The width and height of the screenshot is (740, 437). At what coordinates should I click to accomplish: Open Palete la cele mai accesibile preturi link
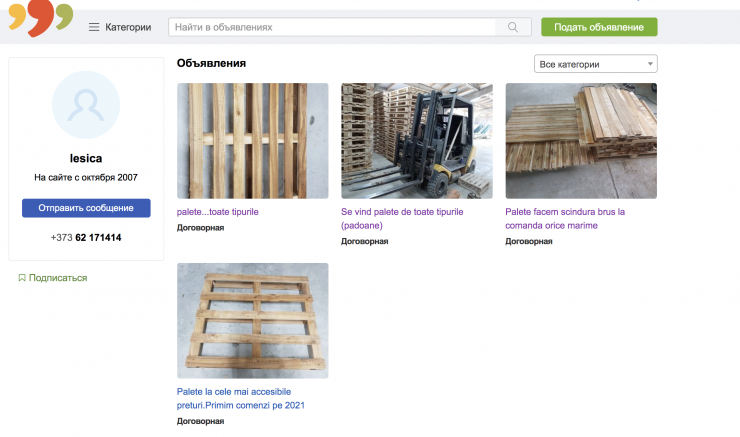click(241, 398)
